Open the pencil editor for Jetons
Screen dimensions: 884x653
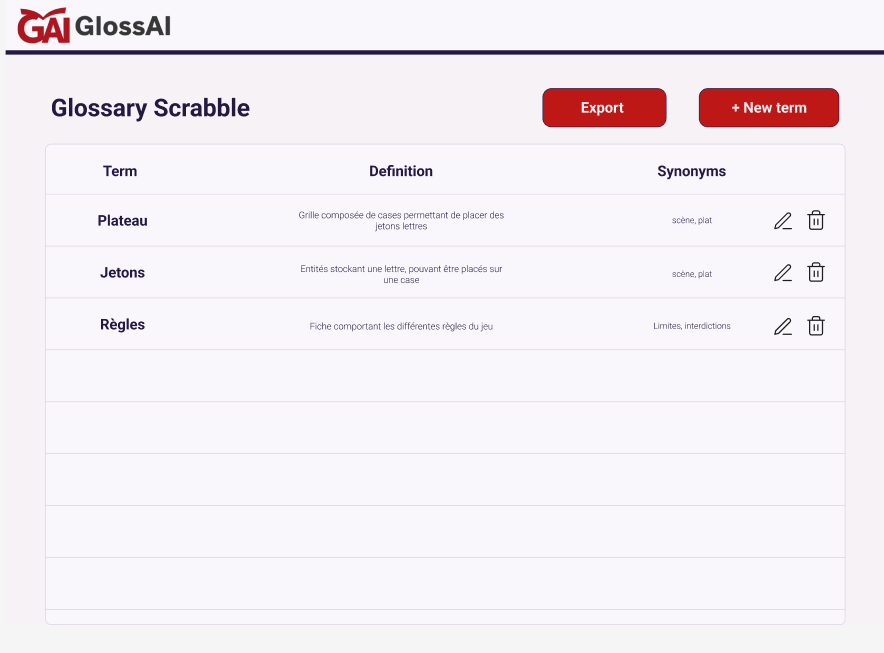pos(783,273)
